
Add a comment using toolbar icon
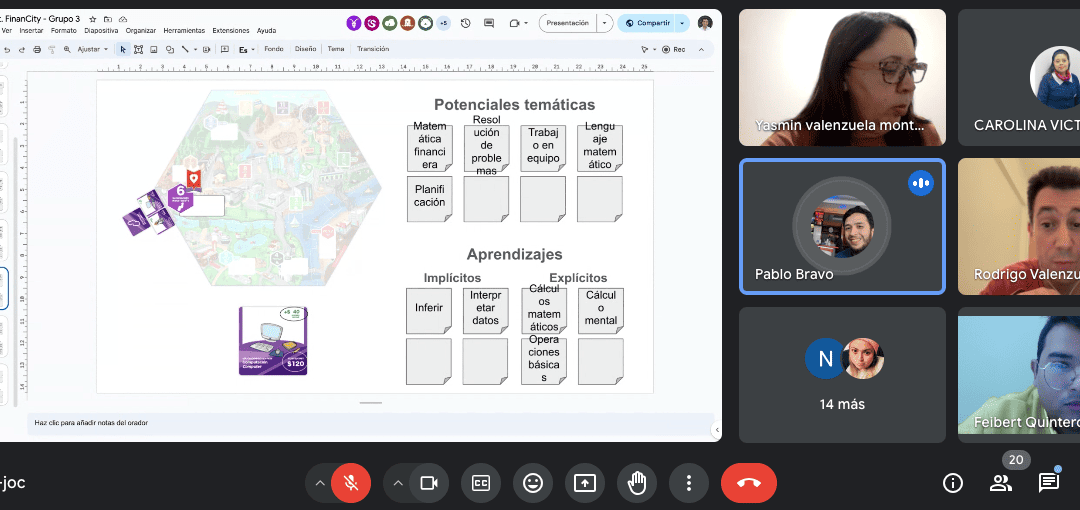(x=225, y=49)
